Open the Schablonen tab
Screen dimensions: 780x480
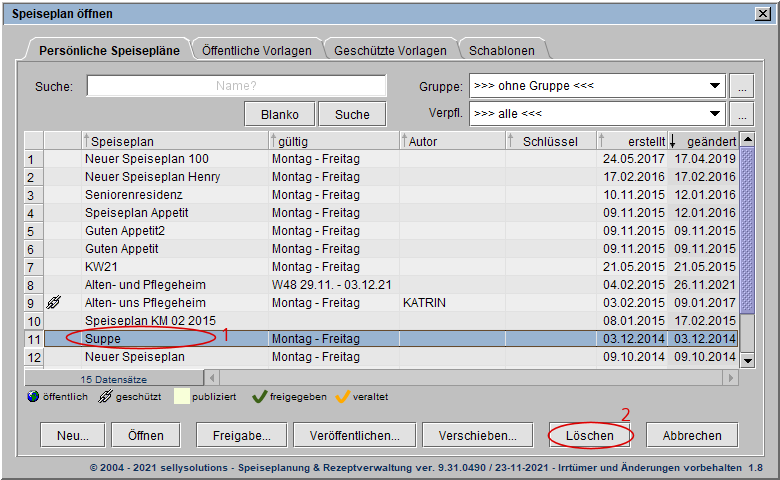click(x=503, y=50)
